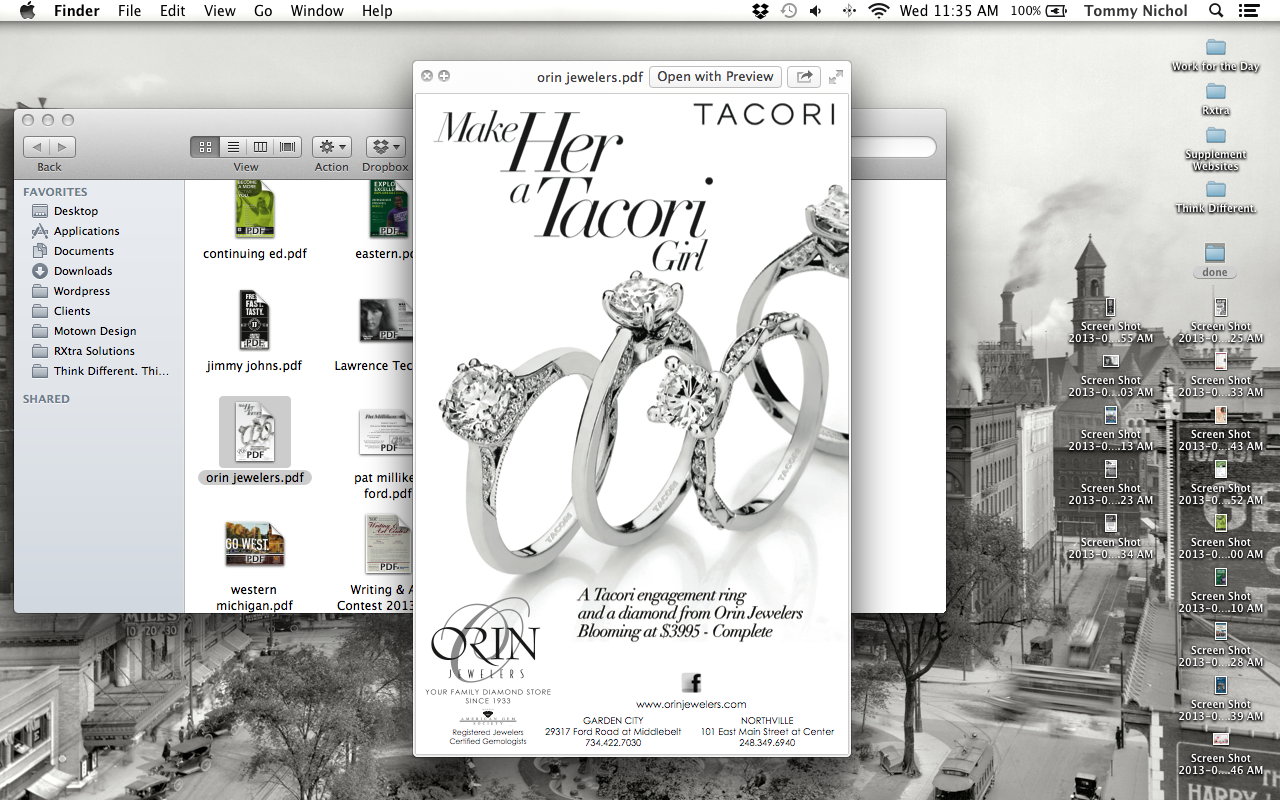Click the Finder window search field
This screenshot has height=800, width=1280.
point(892,147)
